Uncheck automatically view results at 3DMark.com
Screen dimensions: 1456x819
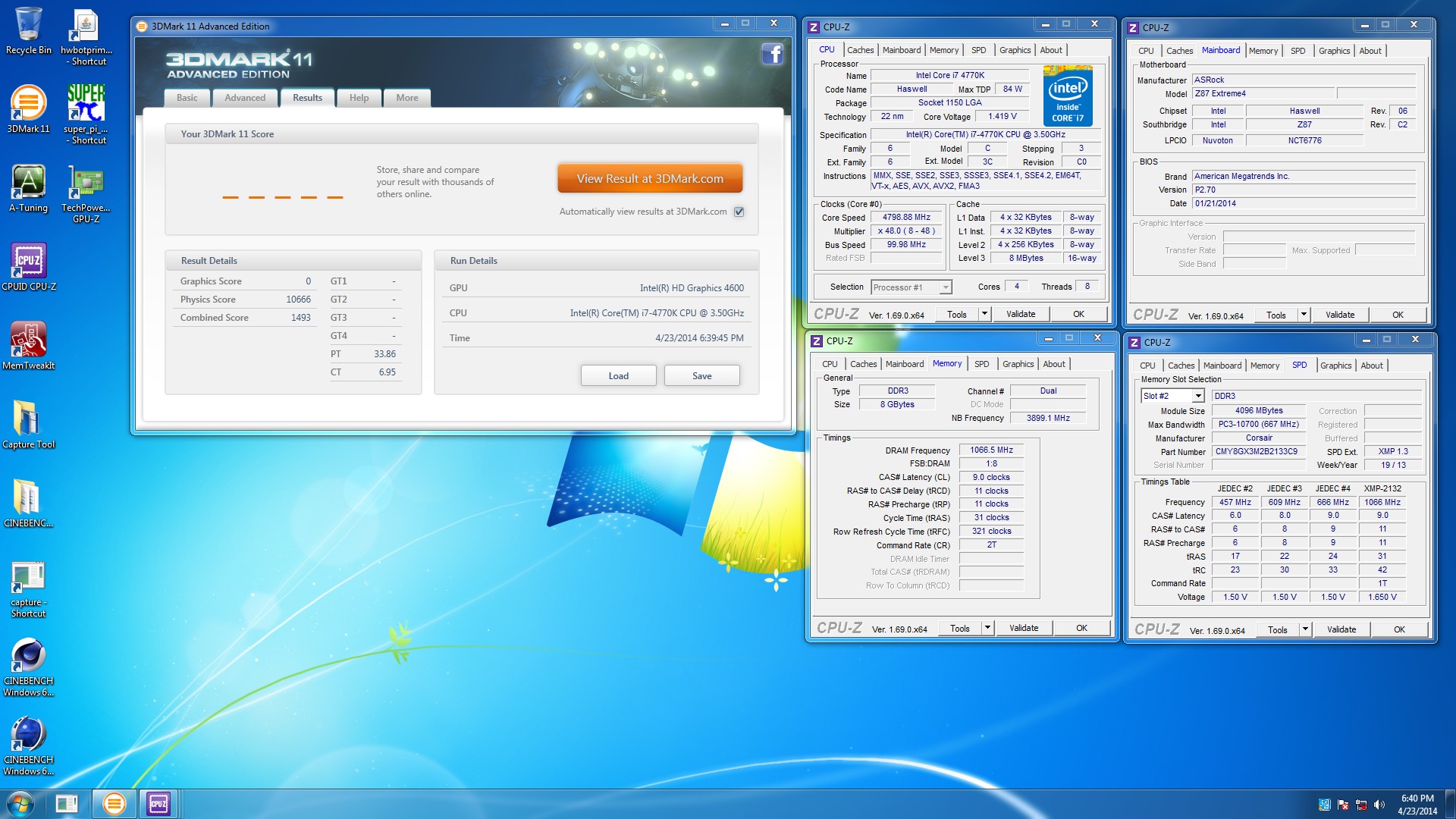point(739,212)
